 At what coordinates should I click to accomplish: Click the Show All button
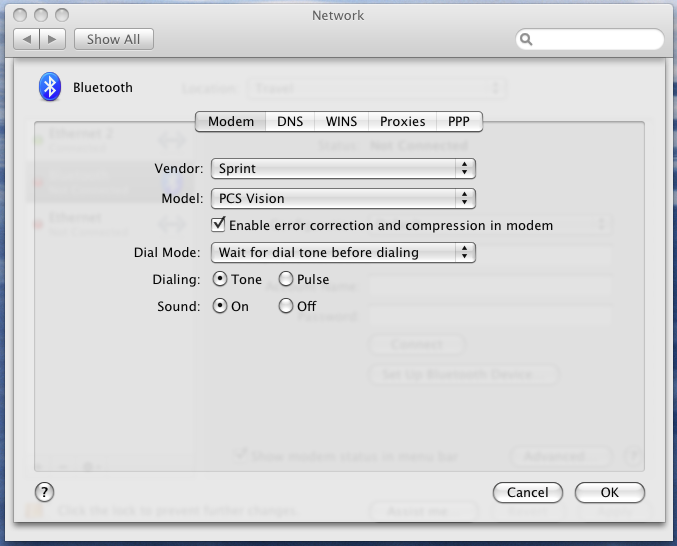(114, 39)
